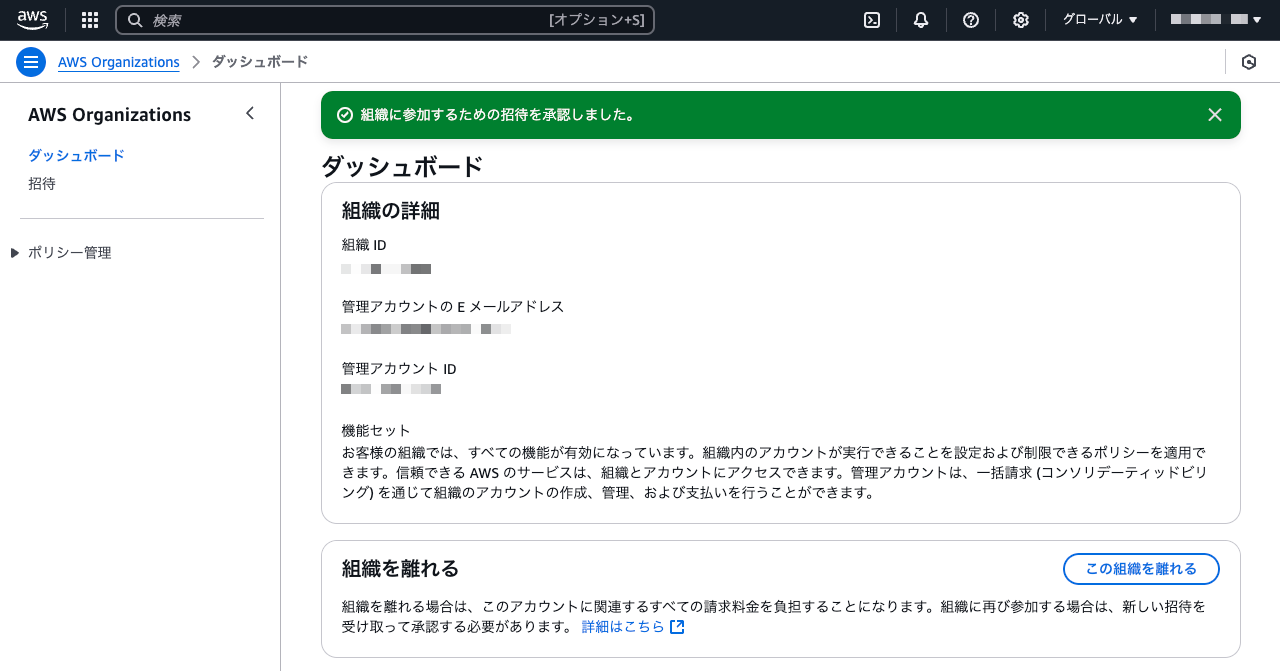Click the 組織 ID label
Screen dimensions: 1280x671
(364, 245)
